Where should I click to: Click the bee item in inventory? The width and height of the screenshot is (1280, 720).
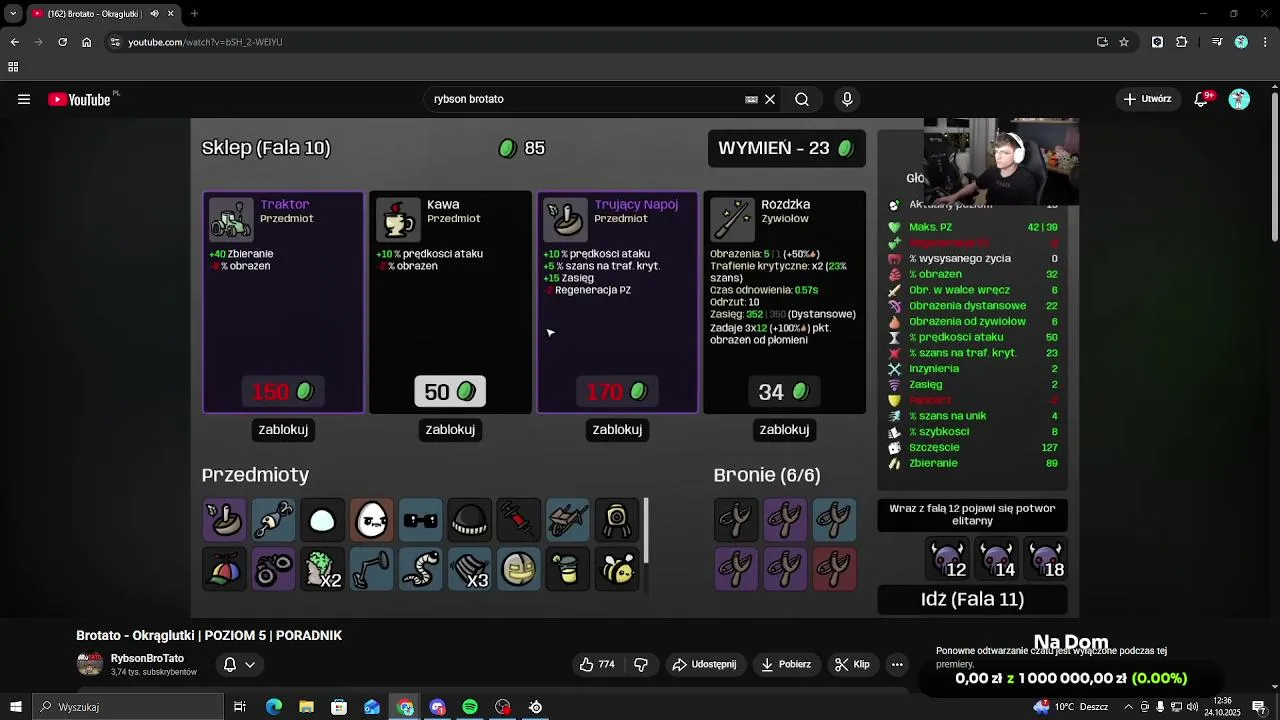point(617,569)
